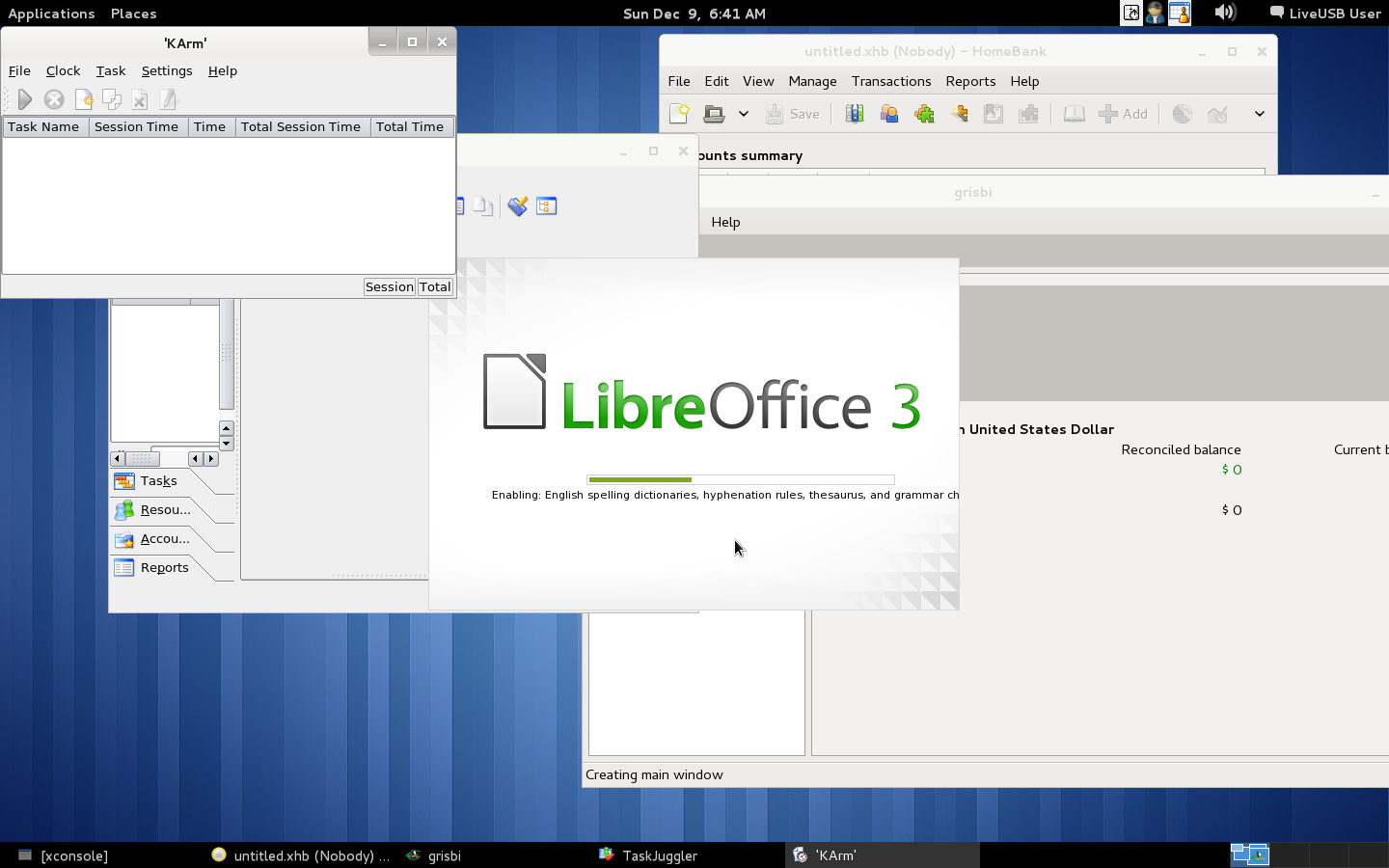Open the Places menu in top panel
Viewport: 1389px width, 868px height.
coord(133,14)
